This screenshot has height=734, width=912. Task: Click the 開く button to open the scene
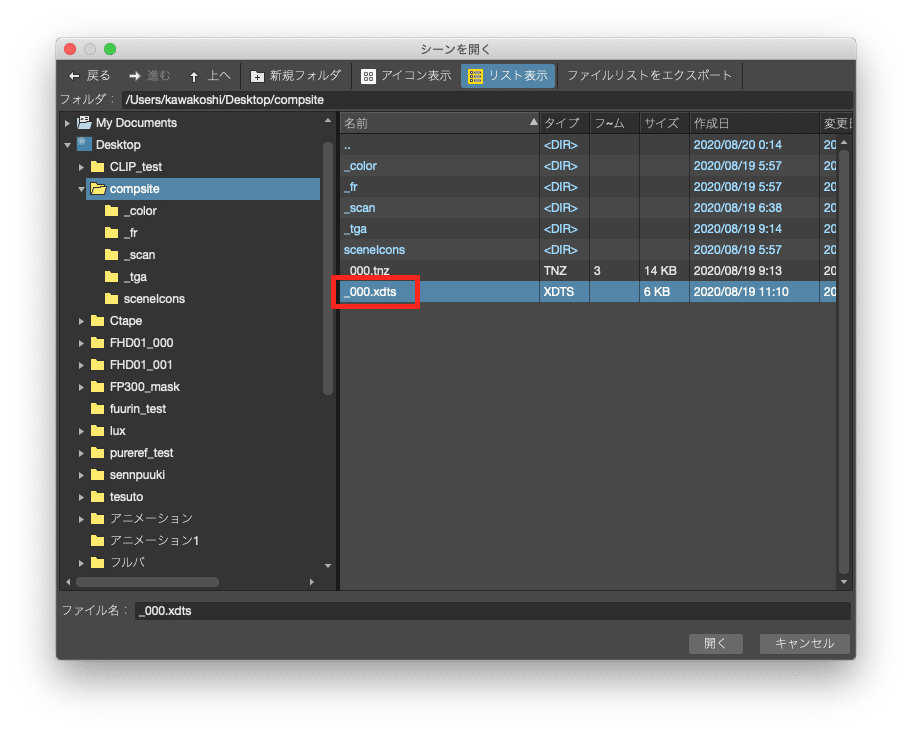point(715,643)
